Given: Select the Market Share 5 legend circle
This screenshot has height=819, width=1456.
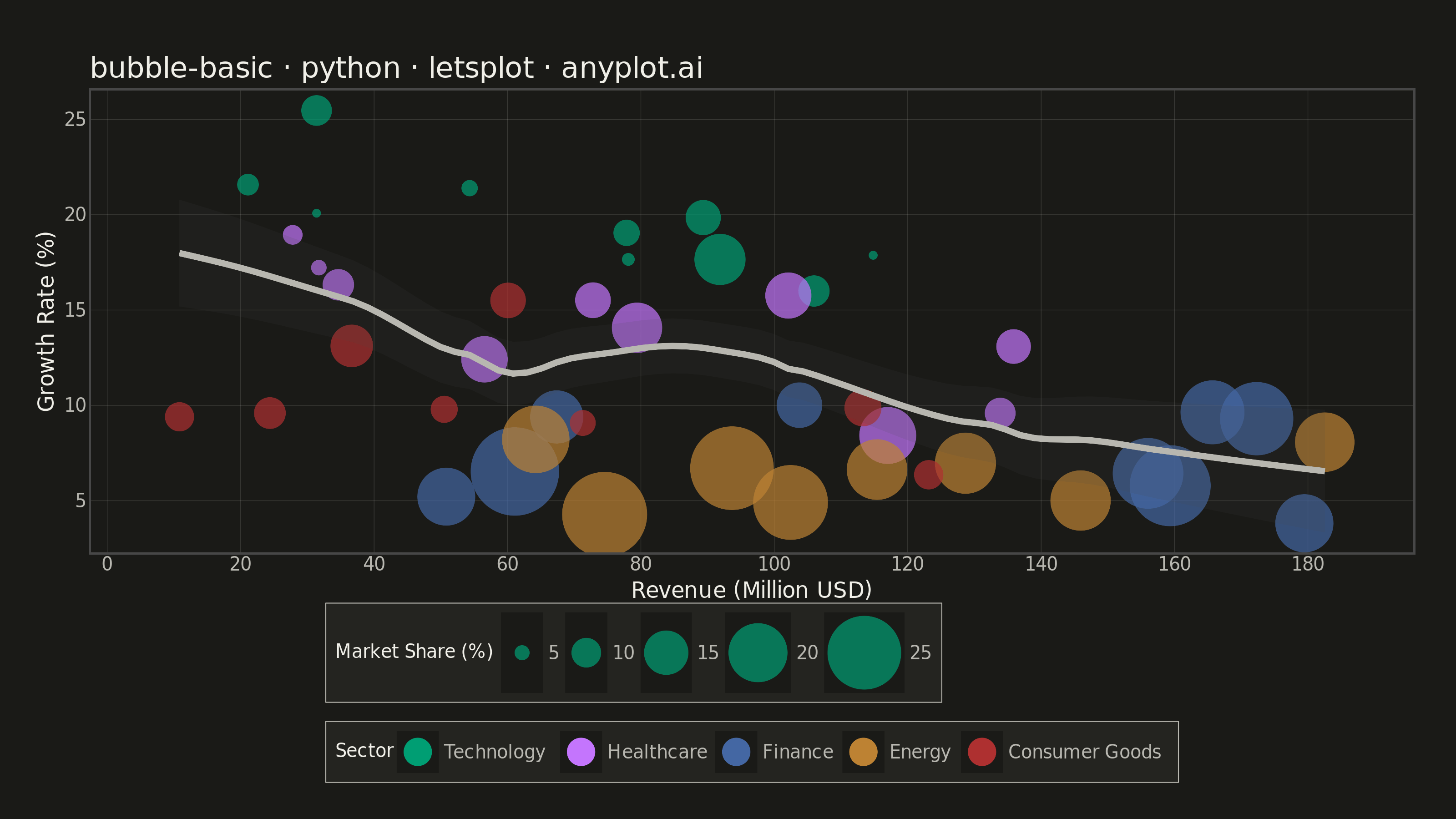Looking at the screenshot, I should point(522,653).
